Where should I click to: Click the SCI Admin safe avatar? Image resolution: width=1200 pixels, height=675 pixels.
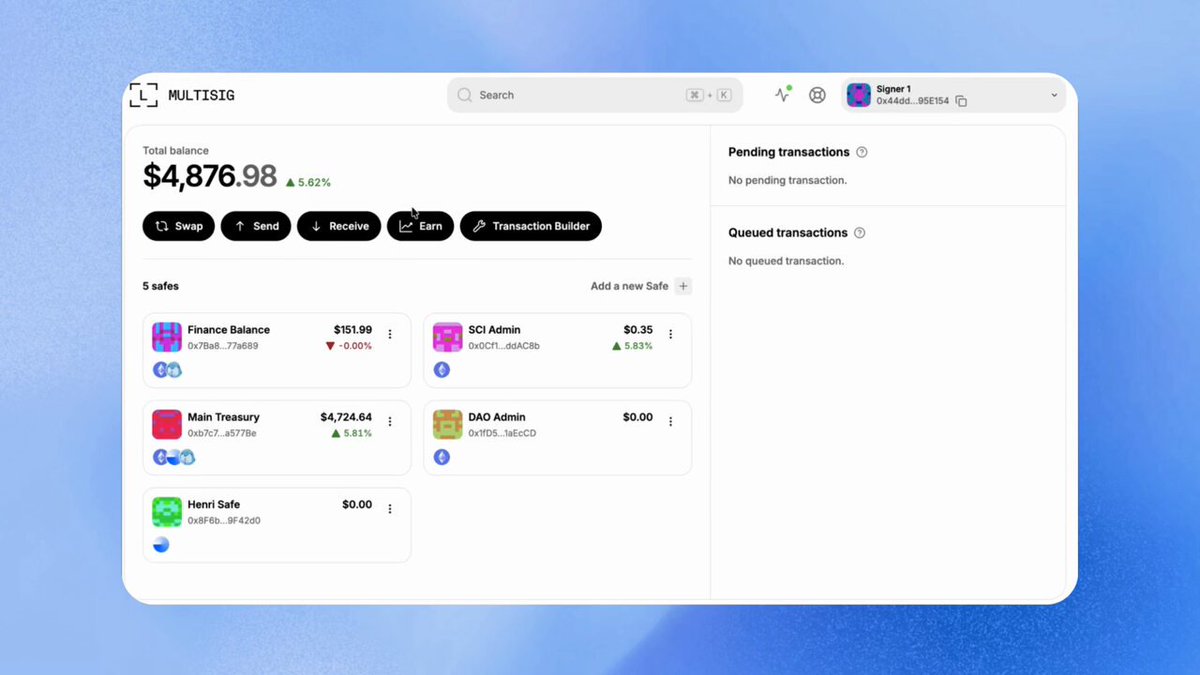(448, 337)
